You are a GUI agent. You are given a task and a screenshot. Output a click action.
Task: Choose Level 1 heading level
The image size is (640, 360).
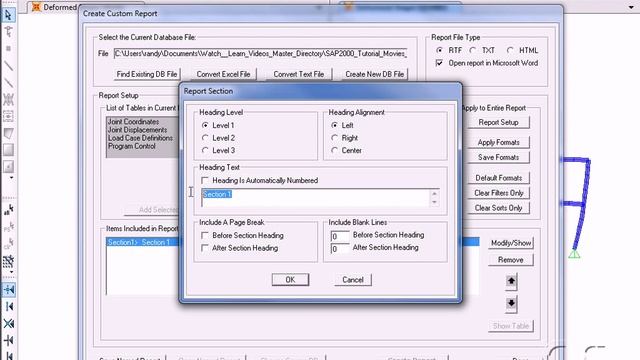point(205,125)
